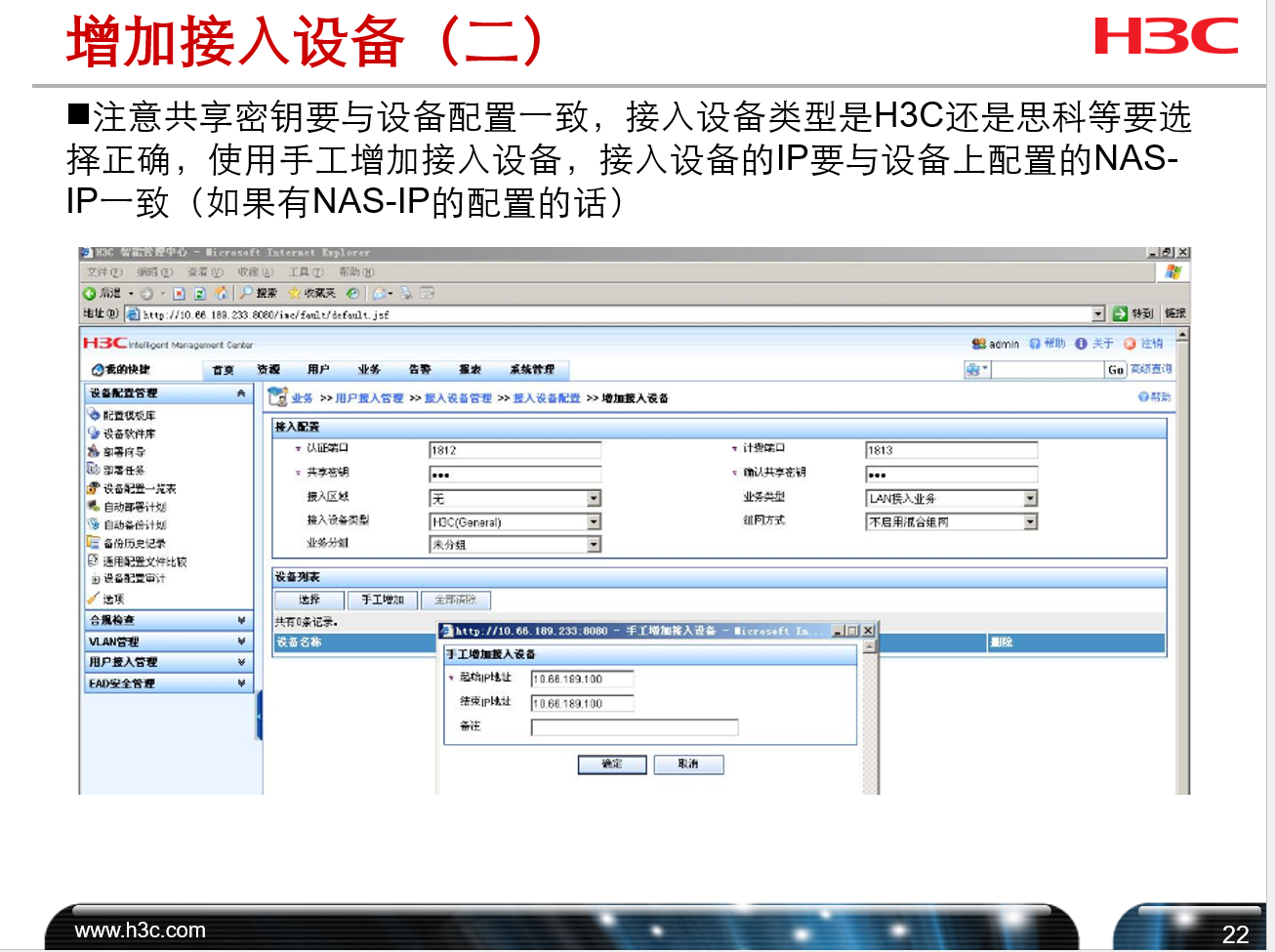Click the 备注 input field in dialog
Viewport: 1275px width, 952px height.
pos(635,727)
